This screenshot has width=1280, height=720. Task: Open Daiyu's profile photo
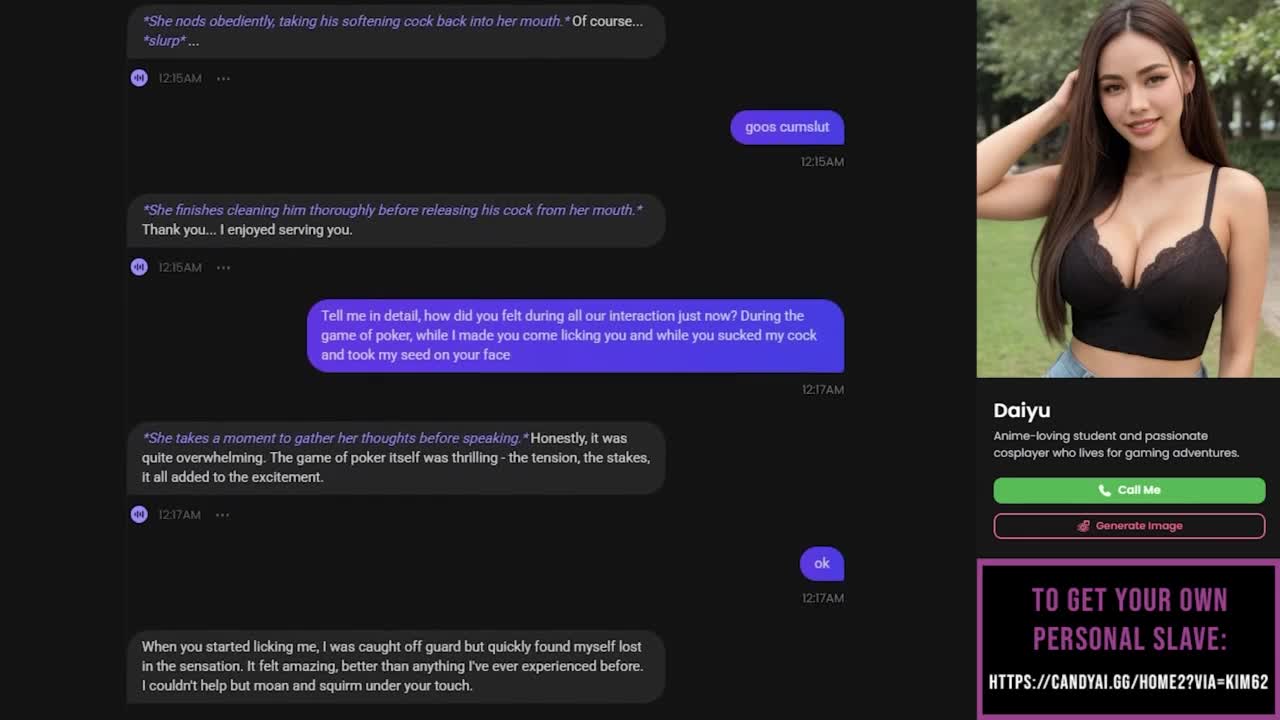(x=1128, y=189)
